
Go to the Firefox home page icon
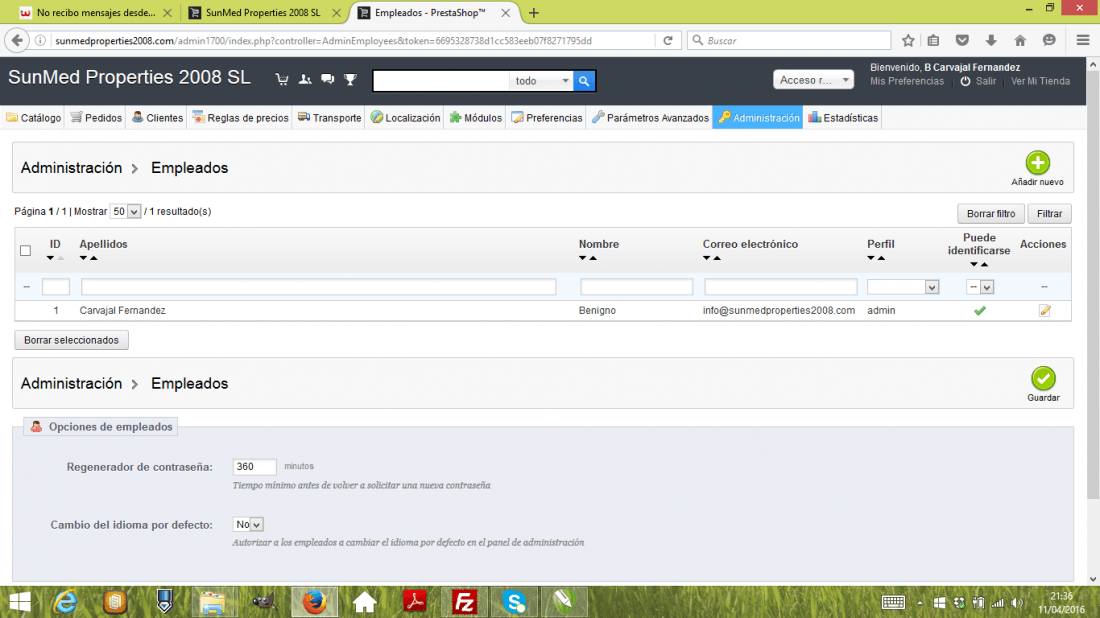pyautogui.click(x=1020, y=41)
